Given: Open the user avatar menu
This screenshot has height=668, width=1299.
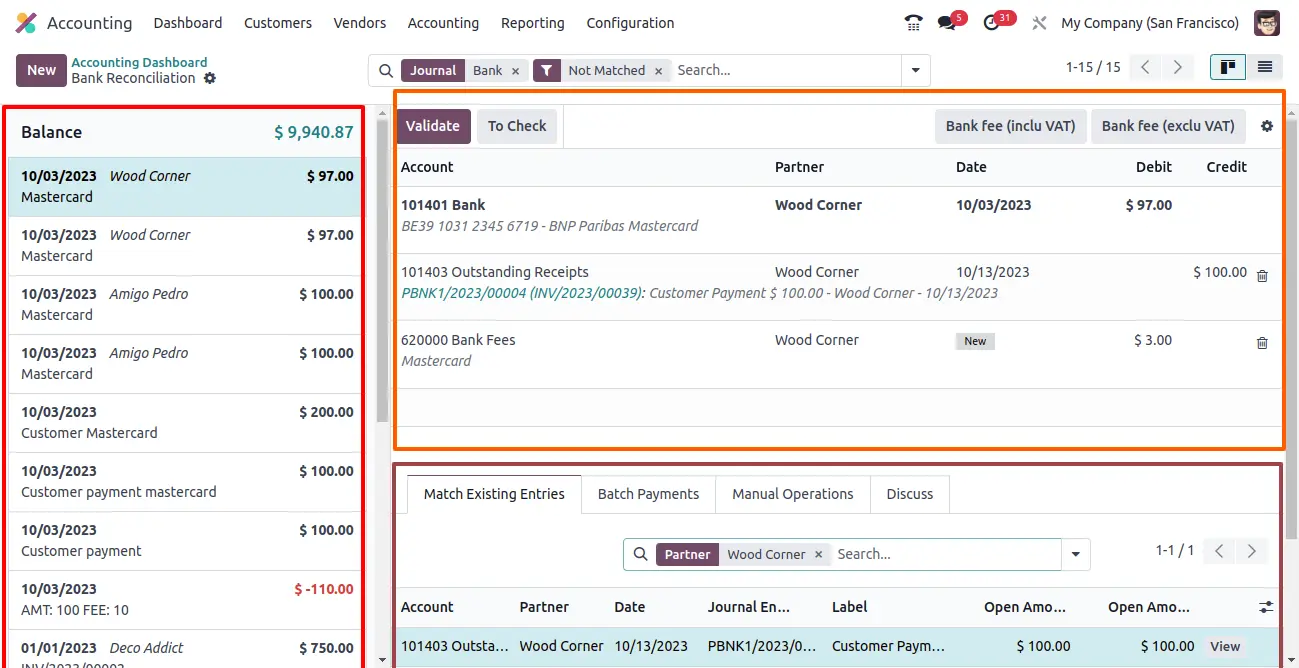Looking at the screenshot, I should click(1267, 23).
